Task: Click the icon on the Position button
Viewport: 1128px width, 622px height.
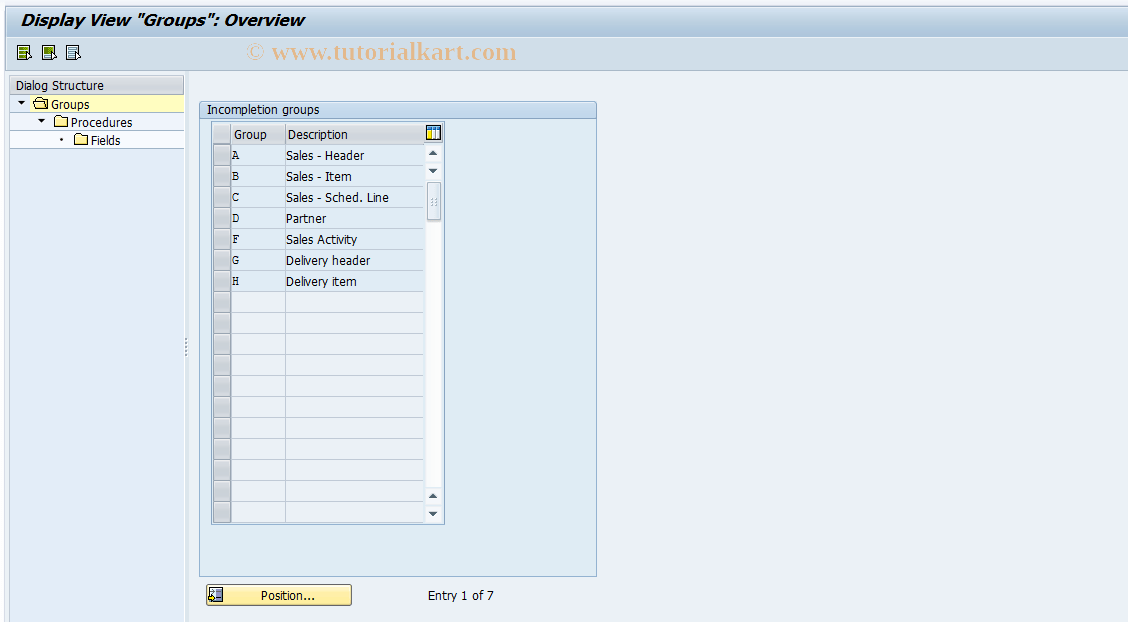Action: coord(215,594)
